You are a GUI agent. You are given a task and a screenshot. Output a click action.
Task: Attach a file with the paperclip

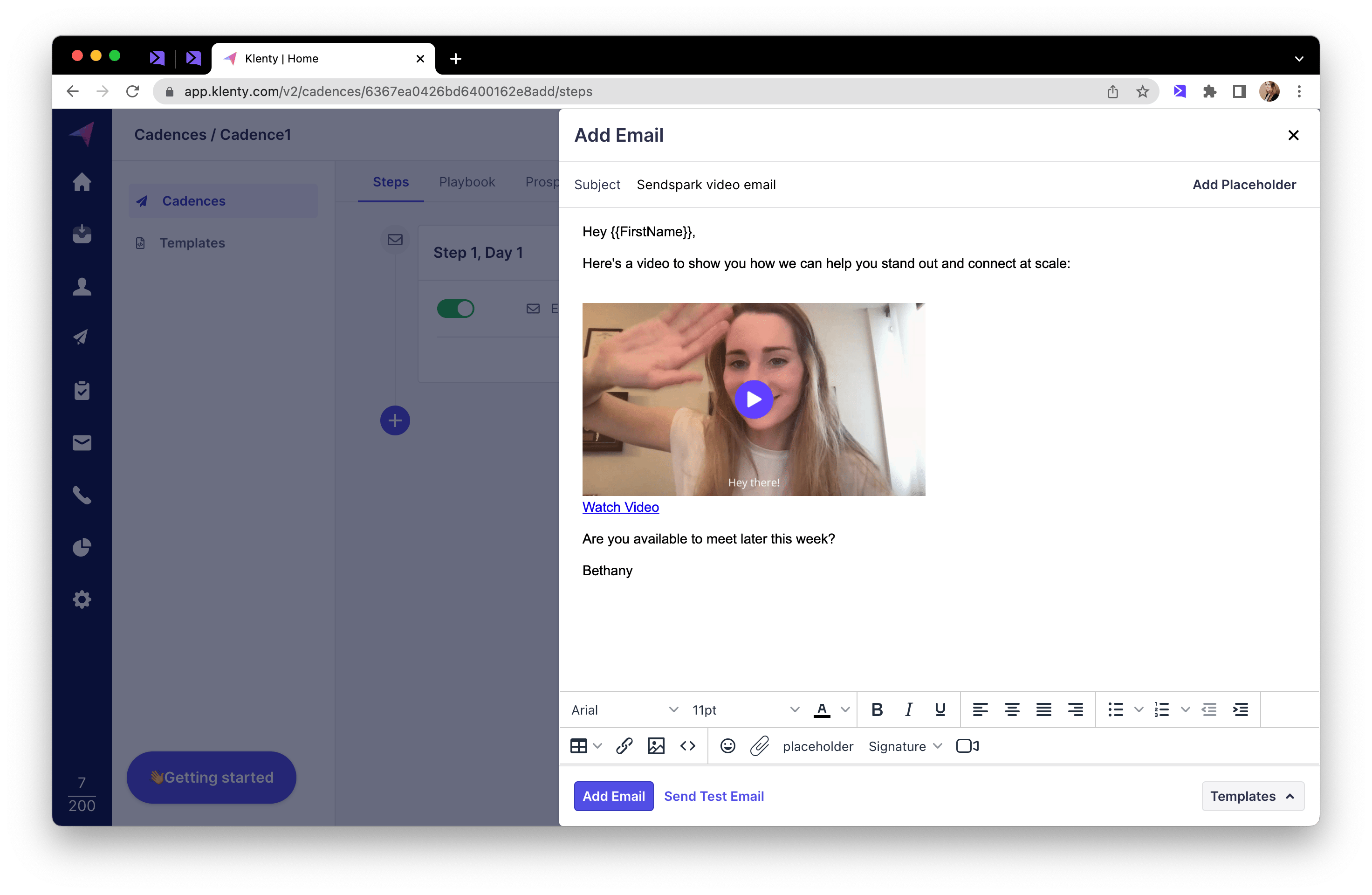pos(759,746)
